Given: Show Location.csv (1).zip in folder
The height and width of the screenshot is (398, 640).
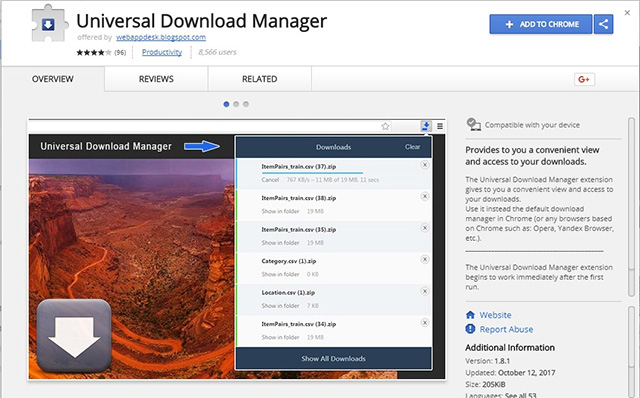Looking at the screenshot, I should pos(280,306).
